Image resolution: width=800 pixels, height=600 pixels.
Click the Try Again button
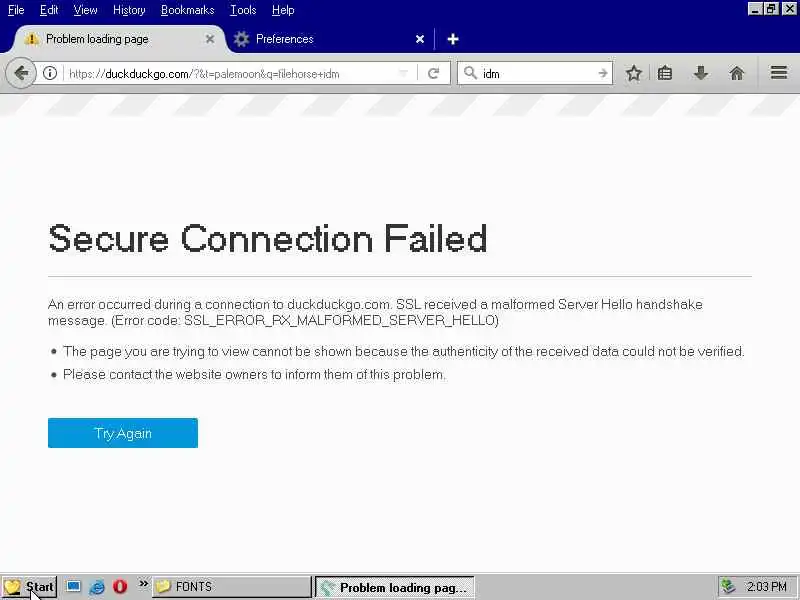(123, 433)
